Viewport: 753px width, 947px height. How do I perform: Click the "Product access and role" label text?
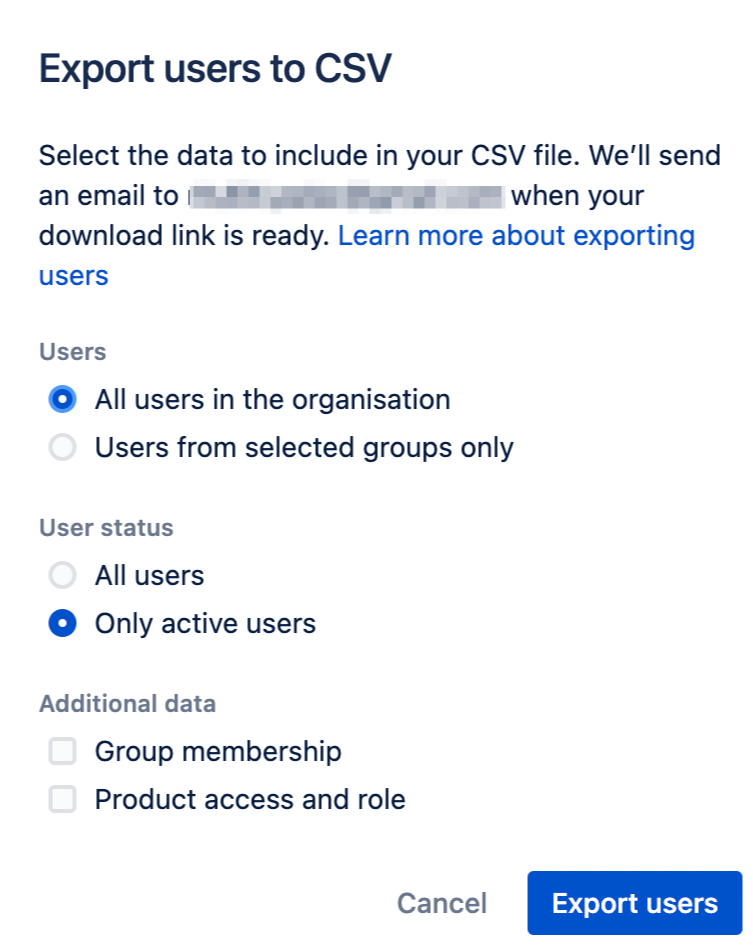[x=250, y=800]
